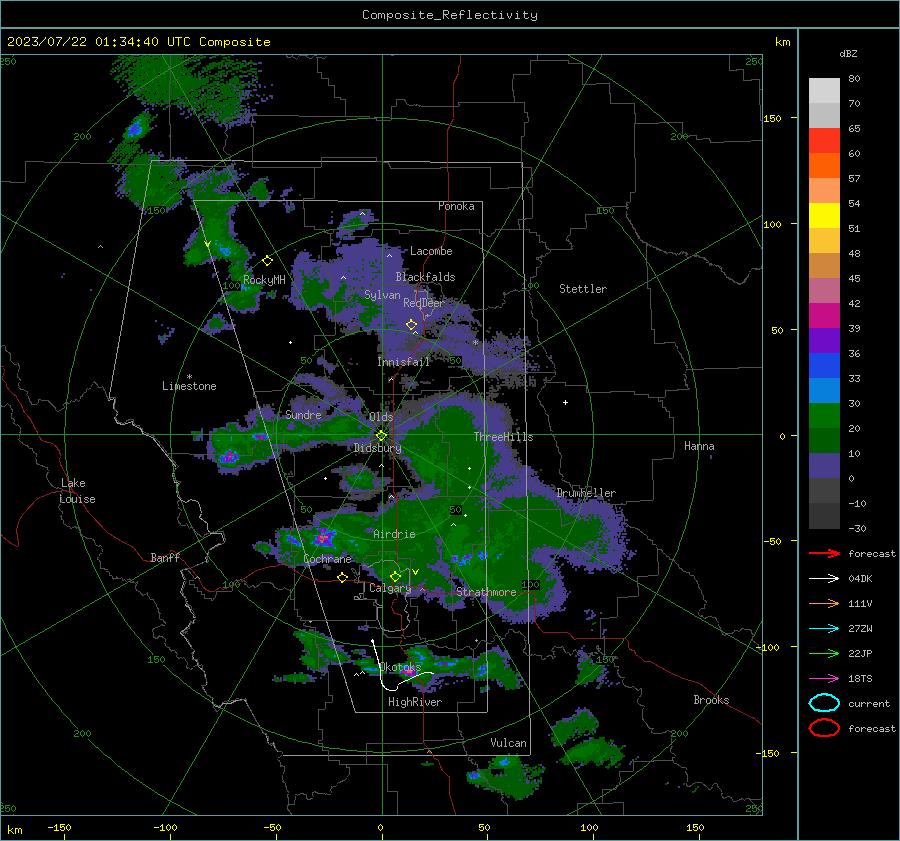Click the Limestone label
The width and height of the screenshot is (900, 841).
click(189, 386)
